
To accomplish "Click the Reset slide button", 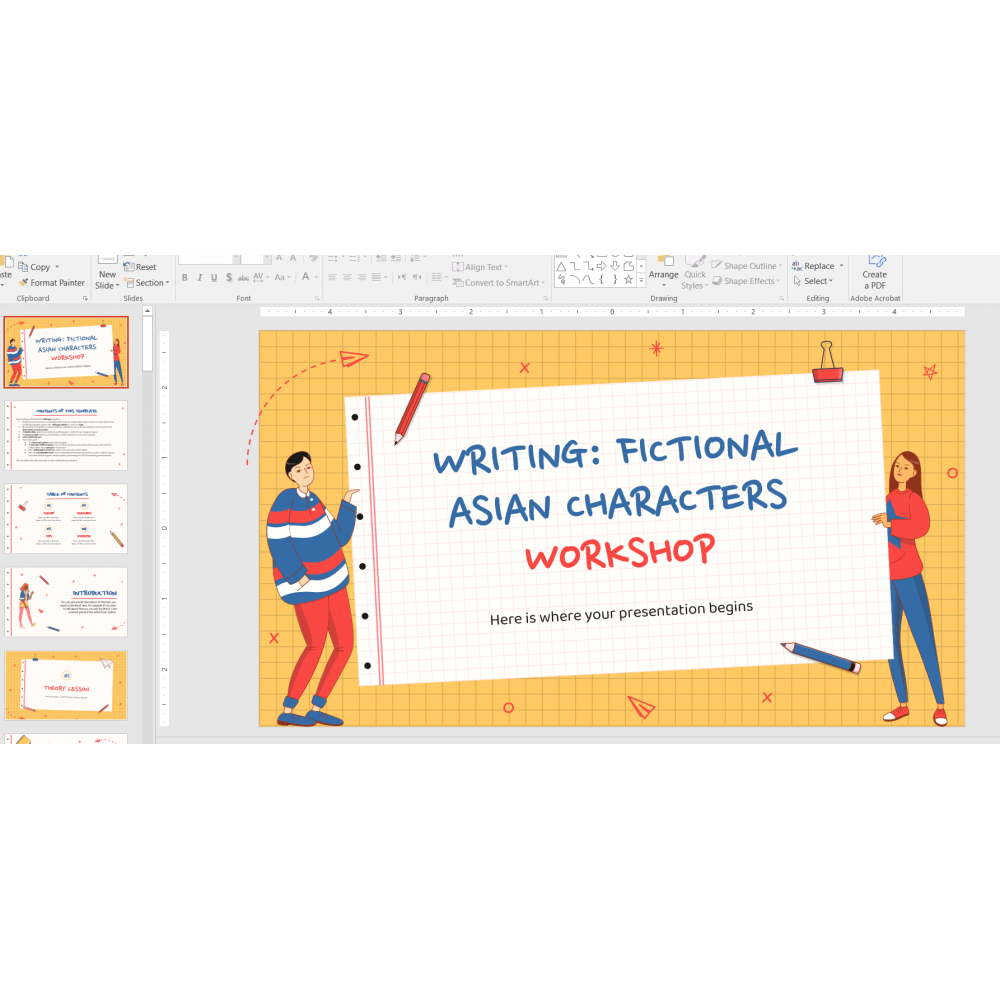I will tap(140, 267).
